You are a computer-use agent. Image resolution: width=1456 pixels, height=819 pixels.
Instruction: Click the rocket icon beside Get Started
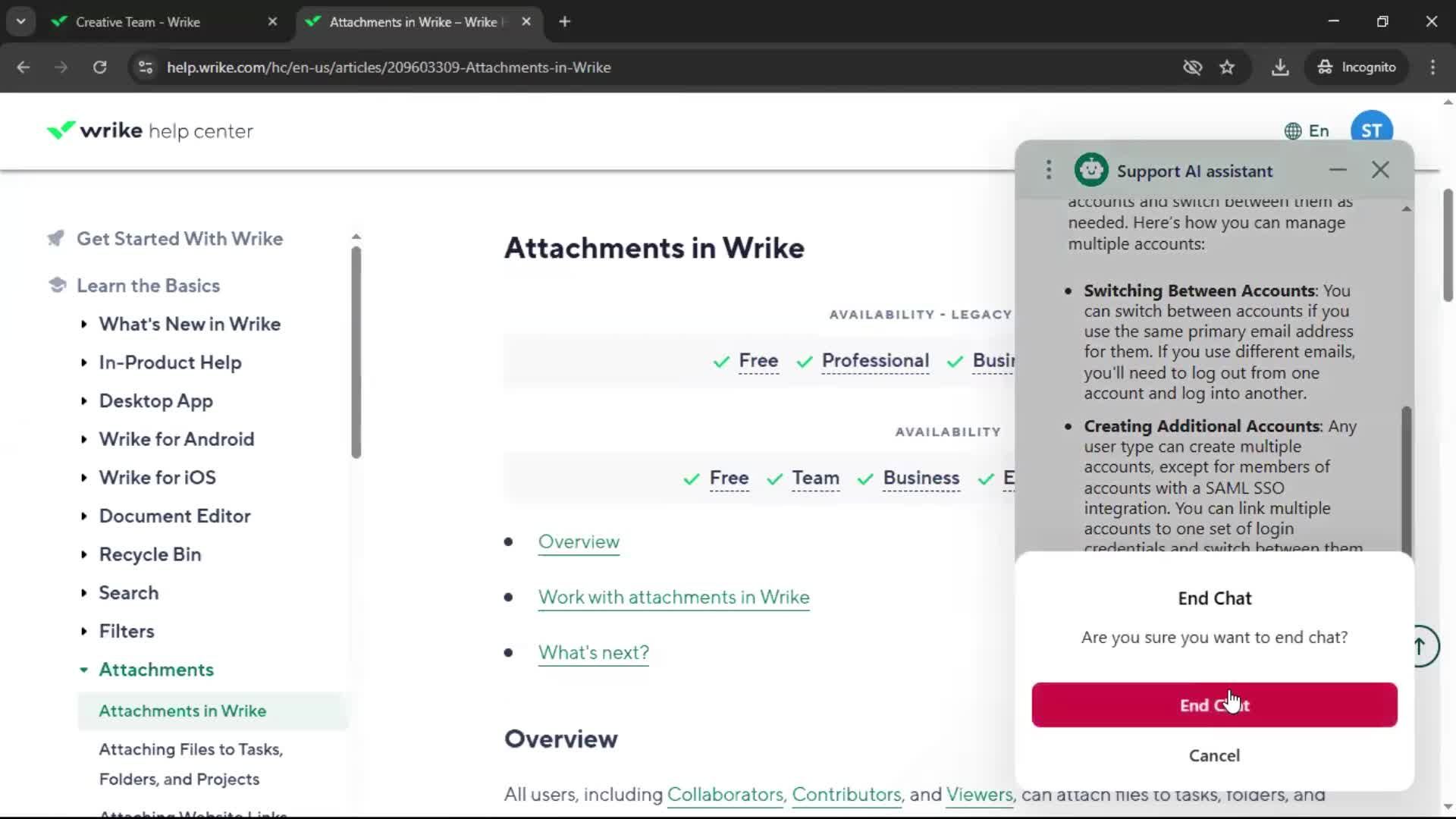pyautogui.click(x=56, y=239)
